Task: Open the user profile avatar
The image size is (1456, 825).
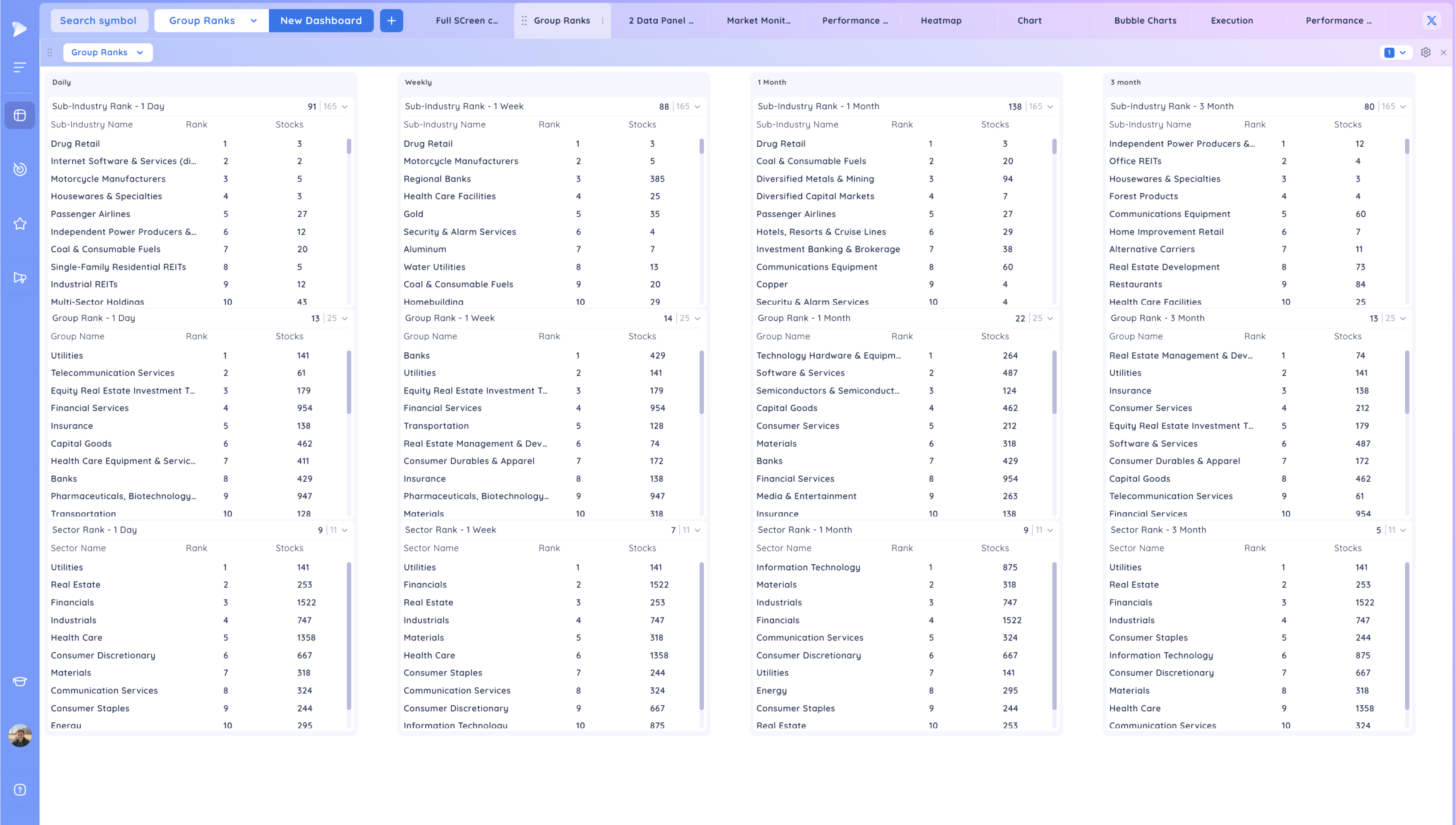Action: [x=20, y=735]
